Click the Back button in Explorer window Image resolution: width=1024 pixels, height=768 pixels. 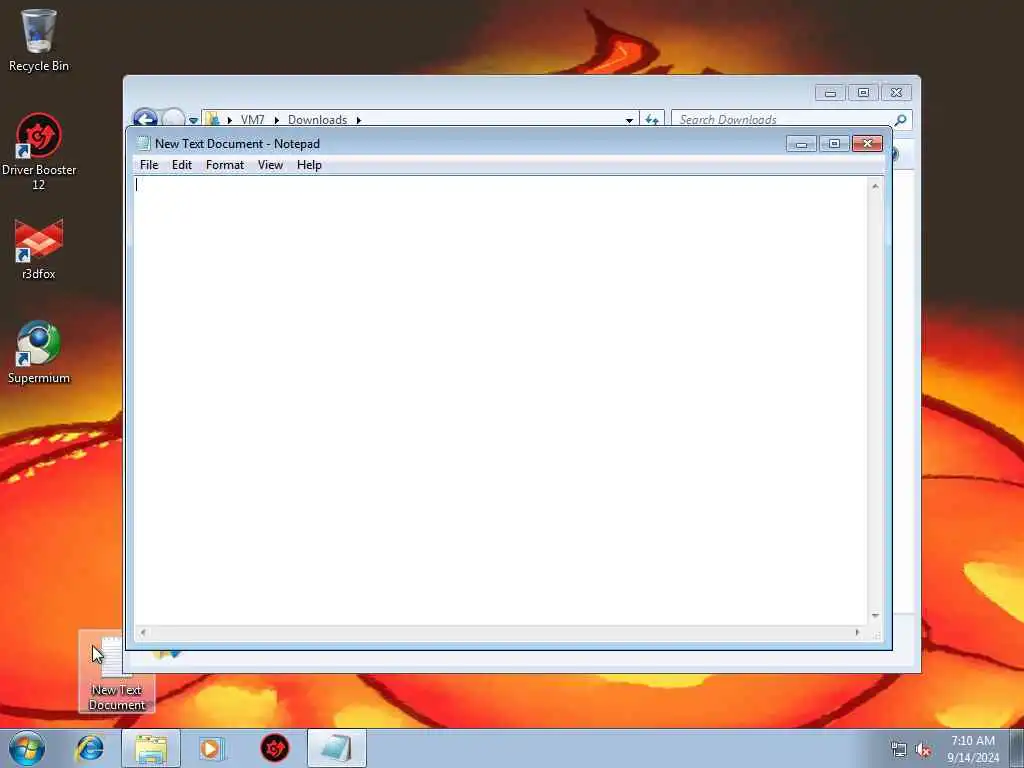pyautogui.click(x=145, y=118)
